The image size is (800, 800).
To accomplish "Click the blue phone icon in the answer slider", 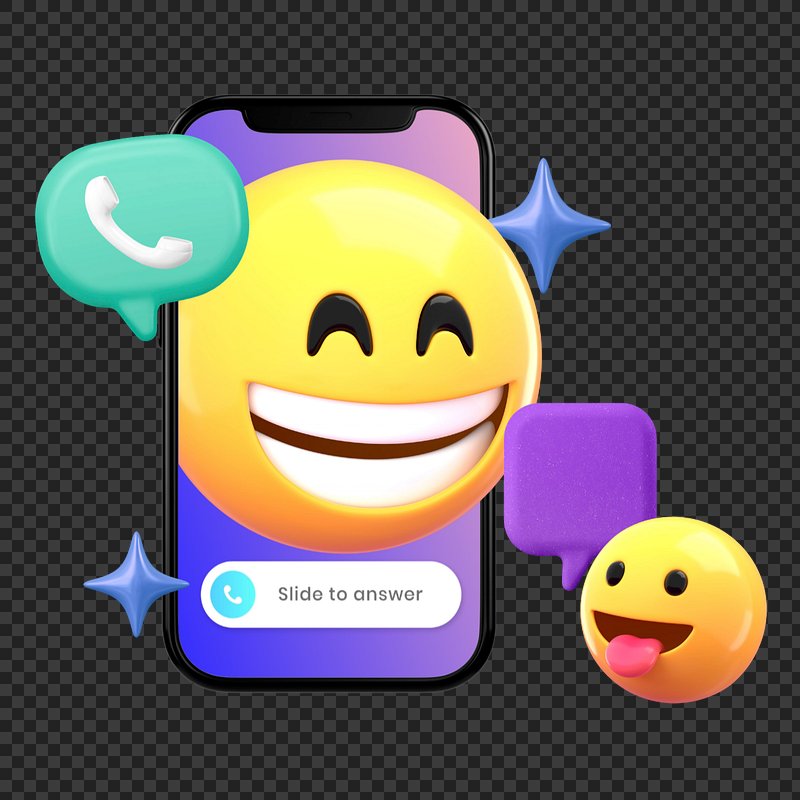I will click(x=233, y=594).
